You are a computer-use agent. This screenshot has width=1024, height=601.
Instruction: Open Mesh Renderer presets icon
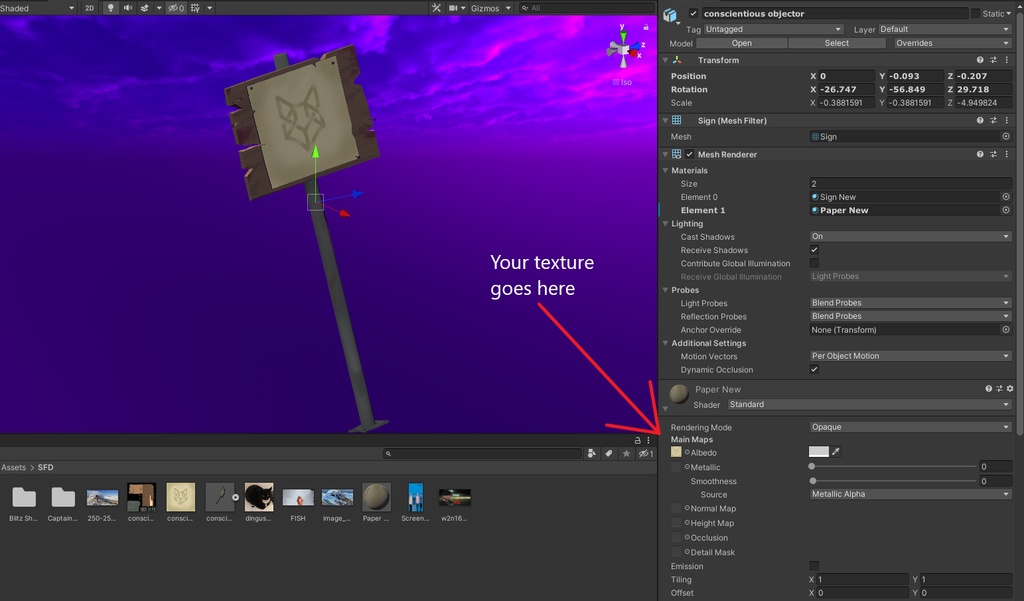[x=993, y=154]
